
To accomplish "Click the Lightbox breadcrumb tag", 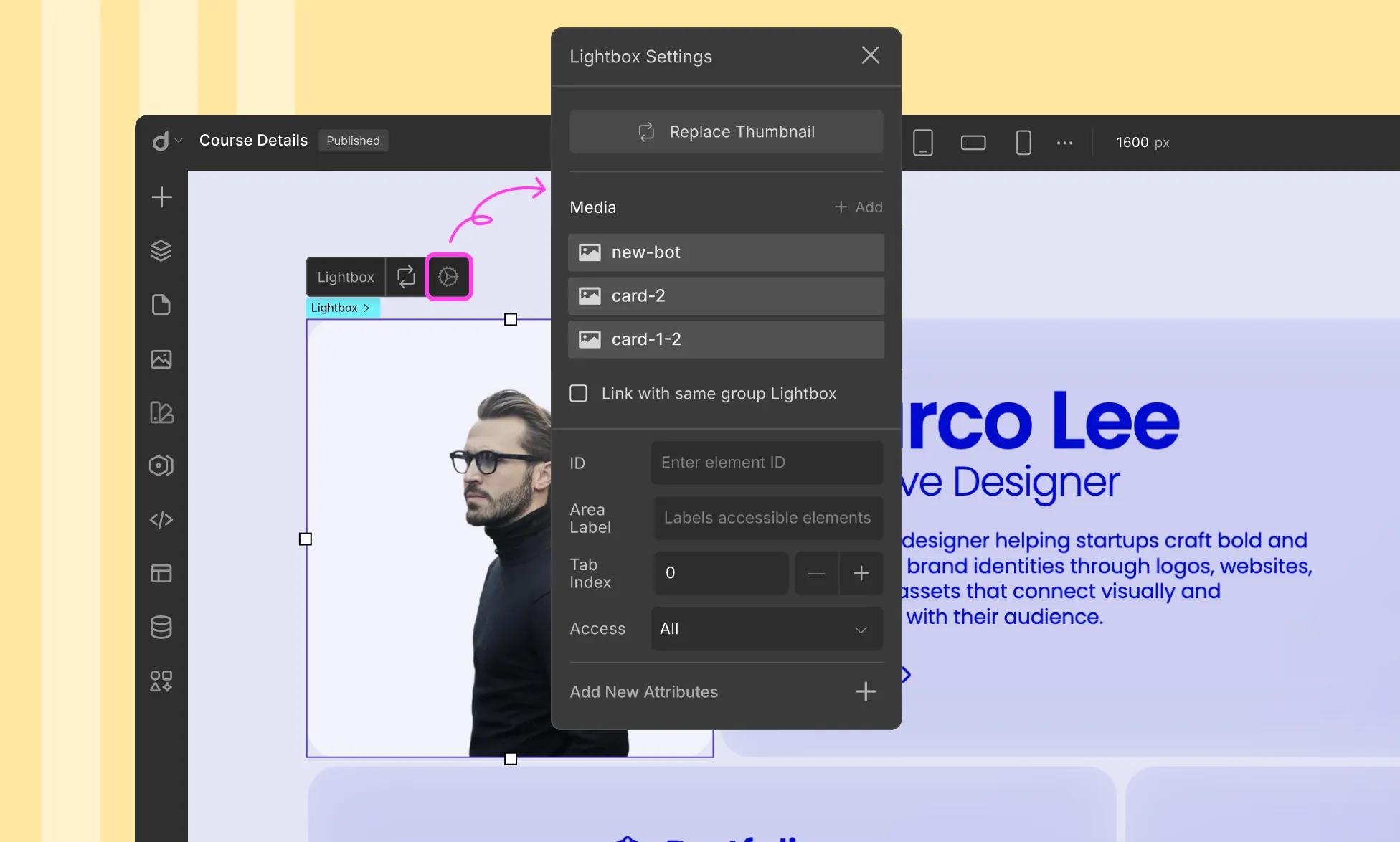I will (341, 308).
